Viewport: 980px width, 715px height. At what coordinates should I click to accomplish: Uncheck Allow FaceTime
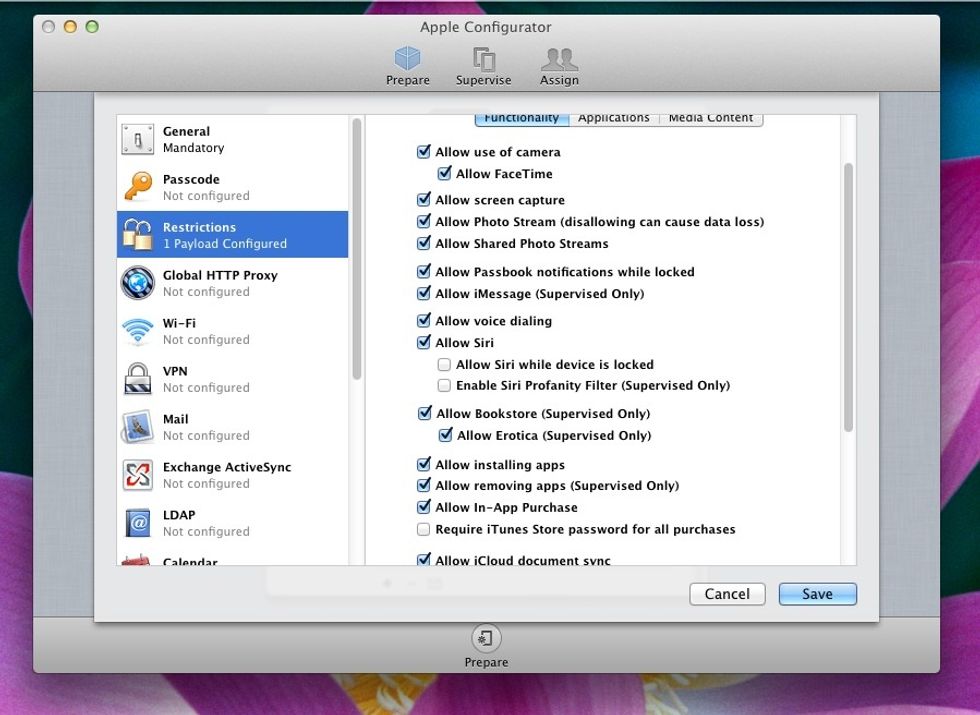444,174
